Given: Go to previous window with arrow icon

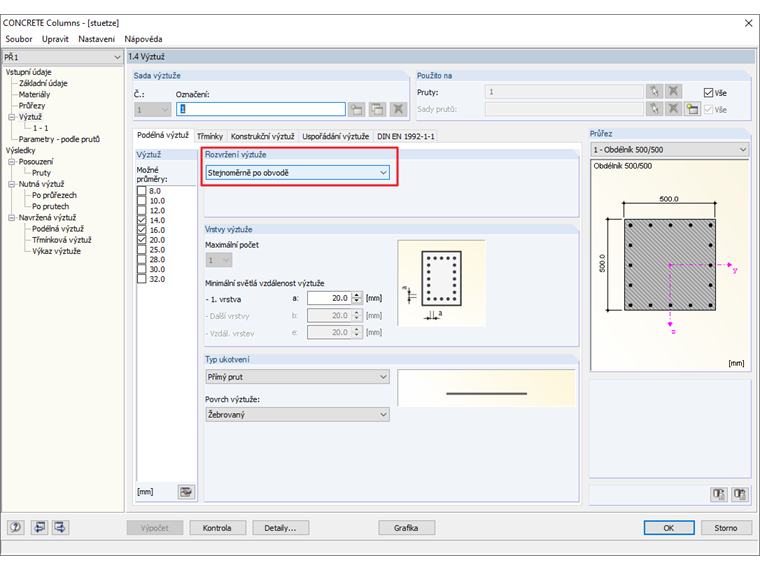Looking at the screenshot, I should 39,527.
